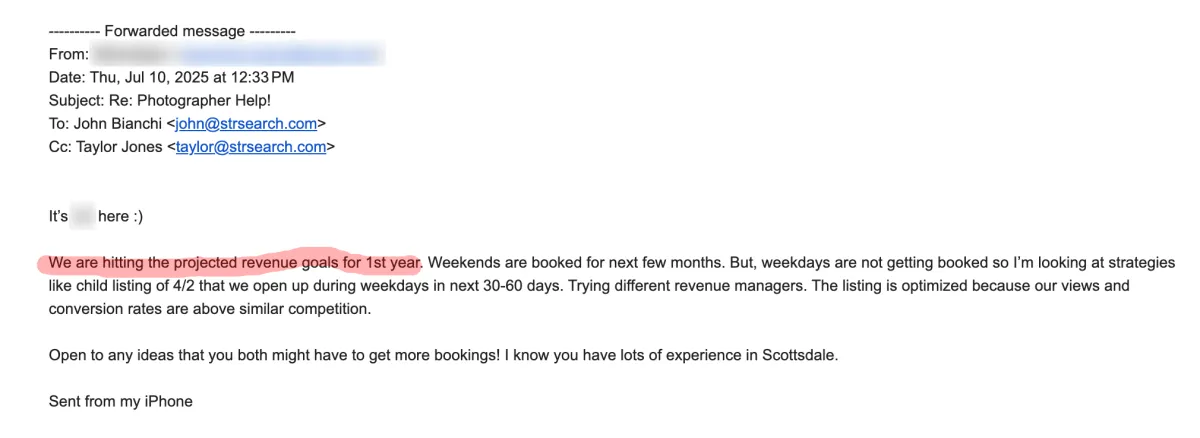
Task: Click the Date line showing Jul 10, 2025
Action: [x=171, y=77]
